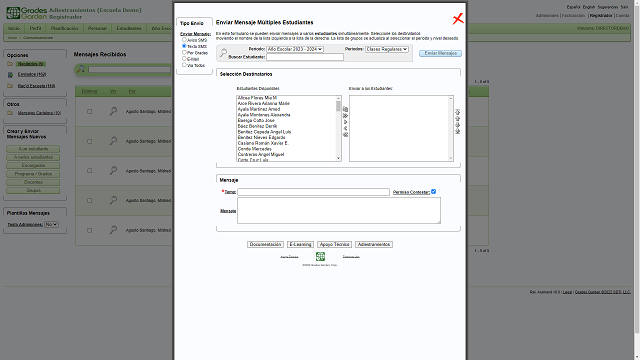View fourth message with magnifier icon
Screen dimensions: 640x360
coord(113,200)
